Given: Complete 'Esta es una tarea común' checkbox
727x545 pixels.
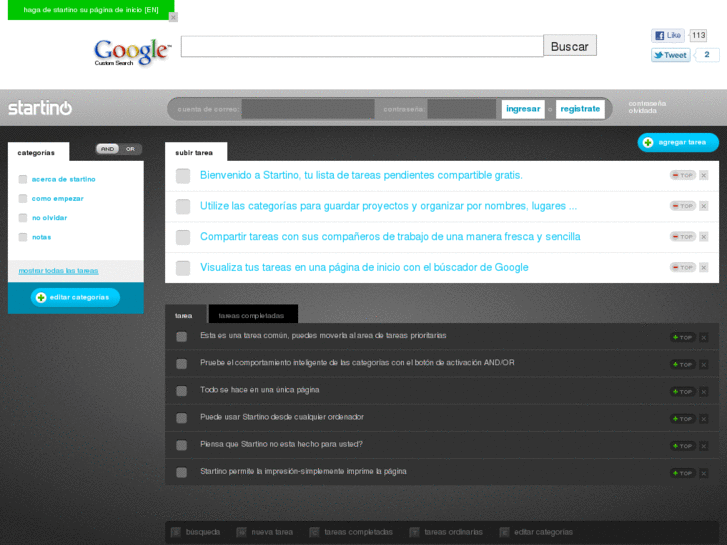Looking at the screenshot, I should tap(181, 336).
